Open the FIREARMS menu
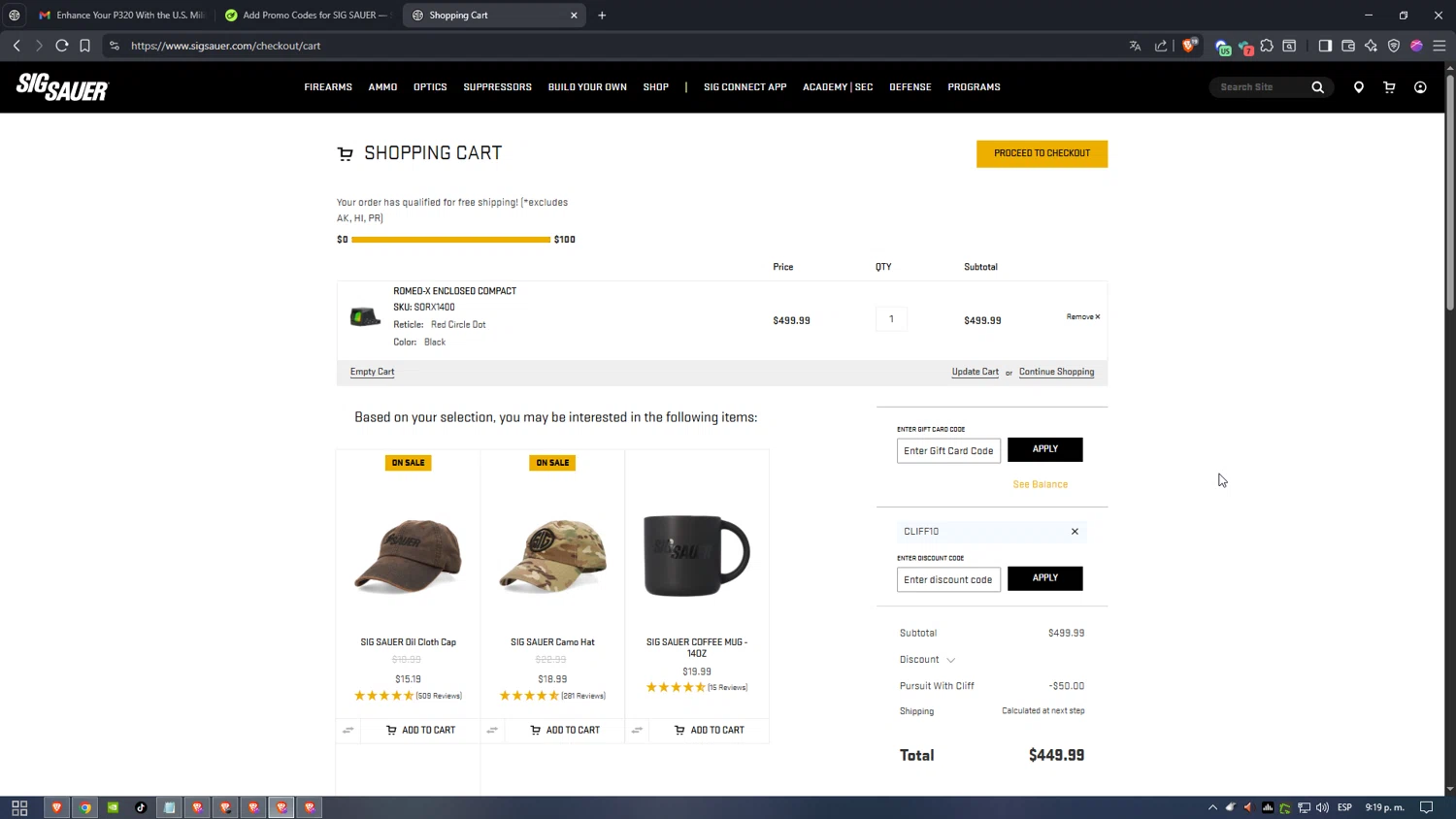1456x819 pixels. (328, 87)
